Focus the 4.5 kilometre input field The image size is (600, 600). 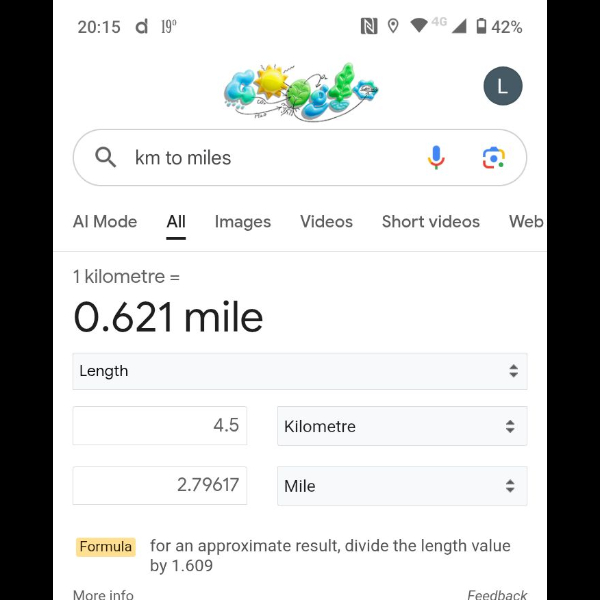pos(160,426)
